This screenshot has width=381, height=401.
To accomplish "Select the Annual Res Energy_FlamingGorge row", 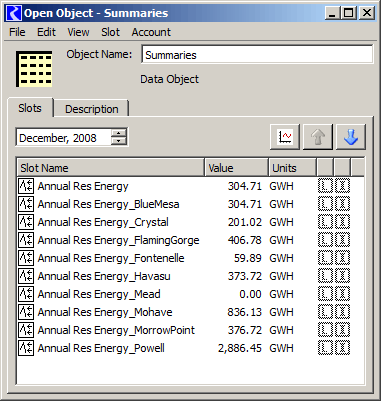I will point(190,240).
